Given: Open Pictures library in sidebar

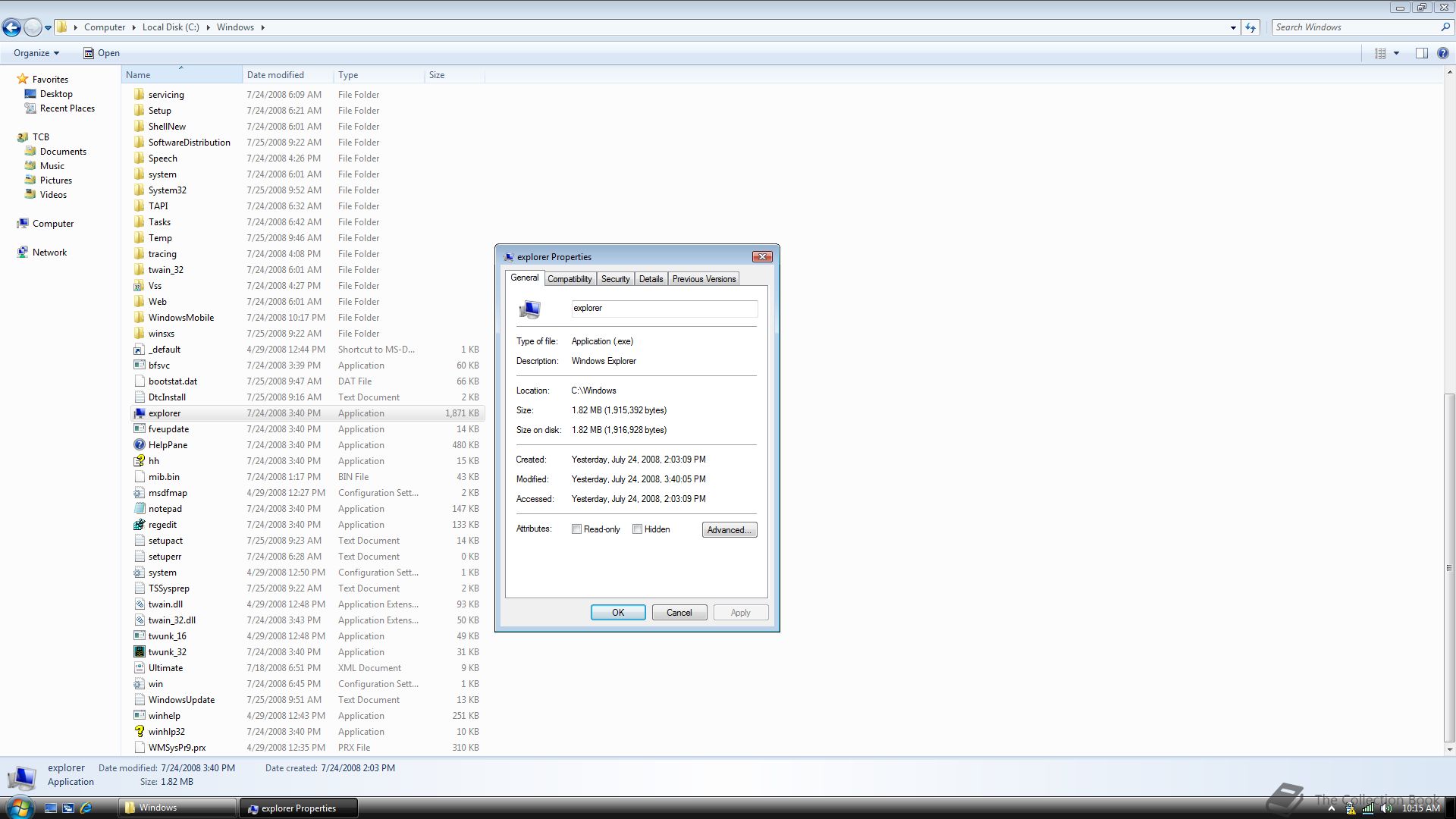Looking at the screenshot, I should pos(56,180).
